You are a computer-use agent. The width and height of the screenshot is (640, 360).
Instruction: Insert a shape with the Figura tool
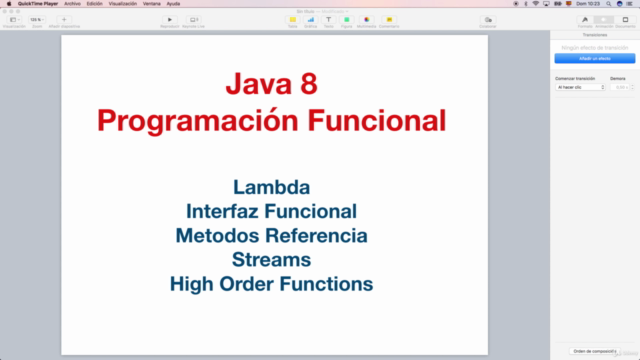347,20
